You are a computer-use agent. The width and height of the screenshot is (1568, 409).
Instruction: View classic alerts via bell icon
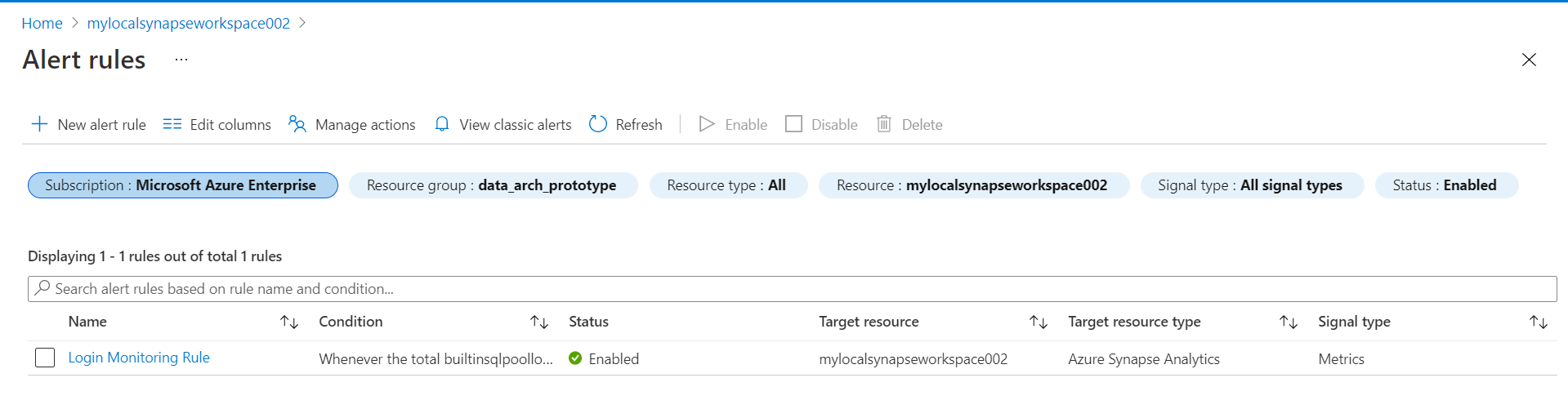pos(442,124)
